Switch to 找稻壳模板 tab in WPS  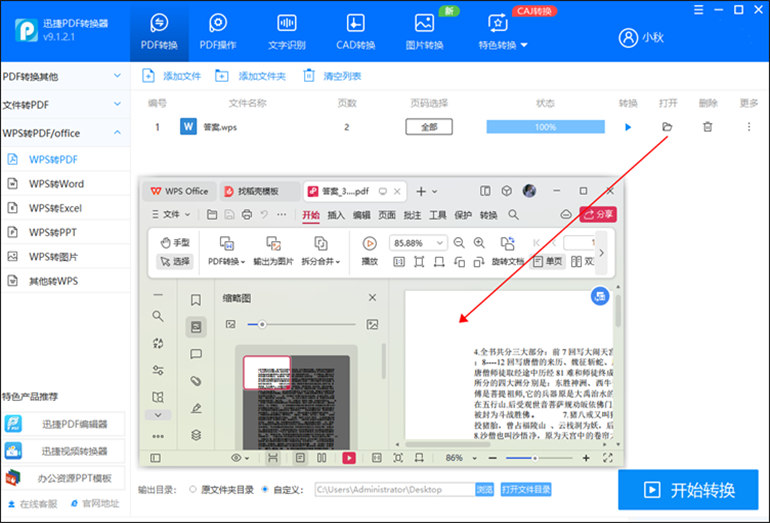(x=258, y=191)
